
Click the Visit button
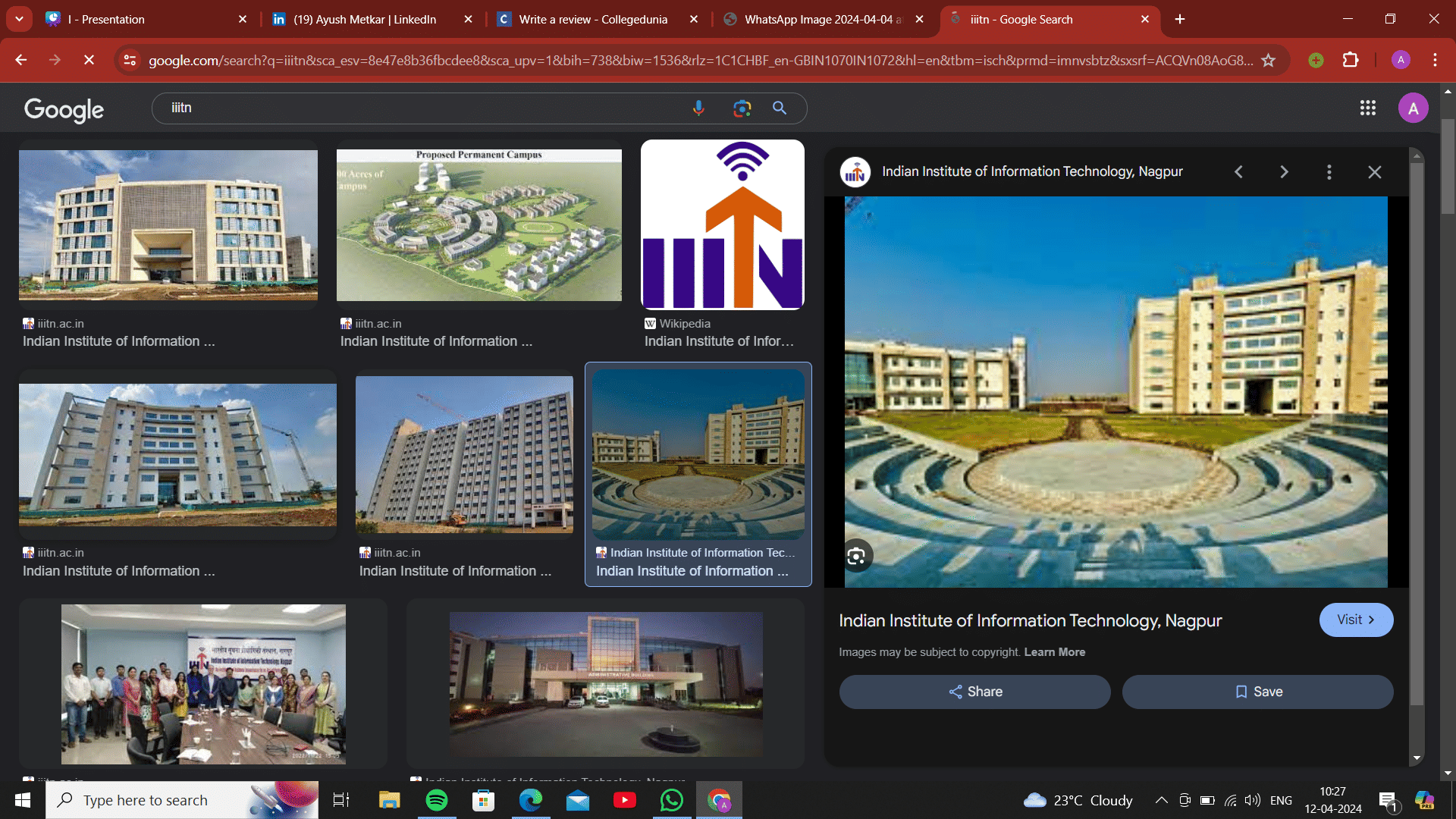pyautogui.click(x=1356, y=620)
